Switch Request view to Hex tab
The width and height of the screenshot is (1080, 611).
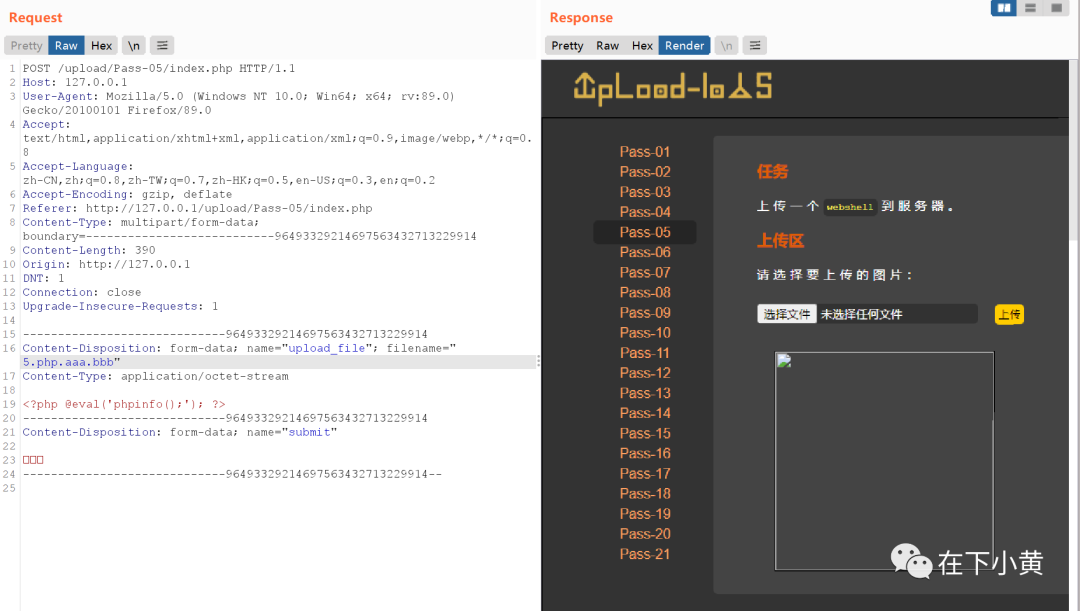coord(101,45)
